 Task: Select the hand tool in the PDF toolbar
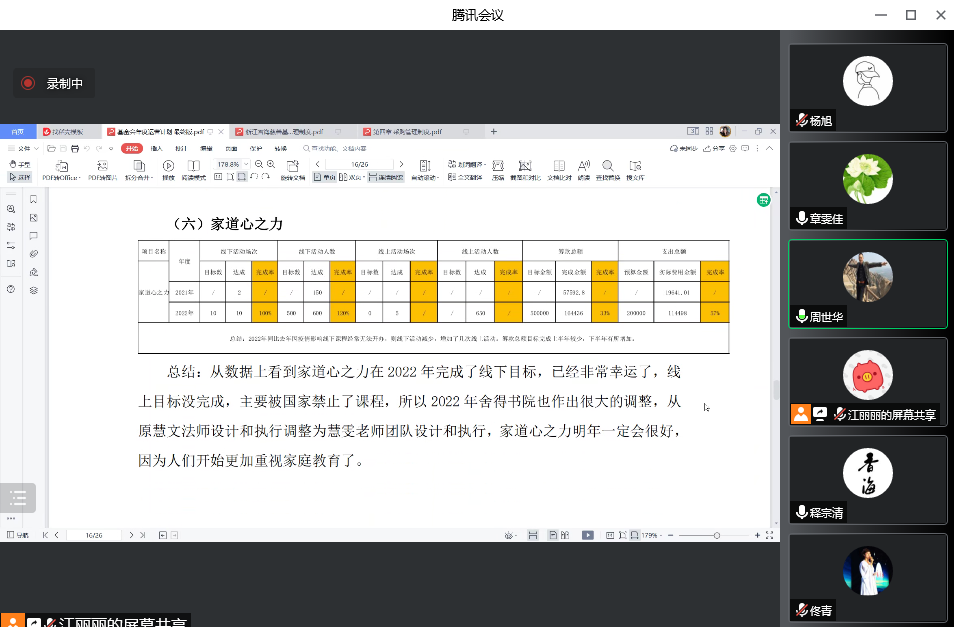(19, 164)
